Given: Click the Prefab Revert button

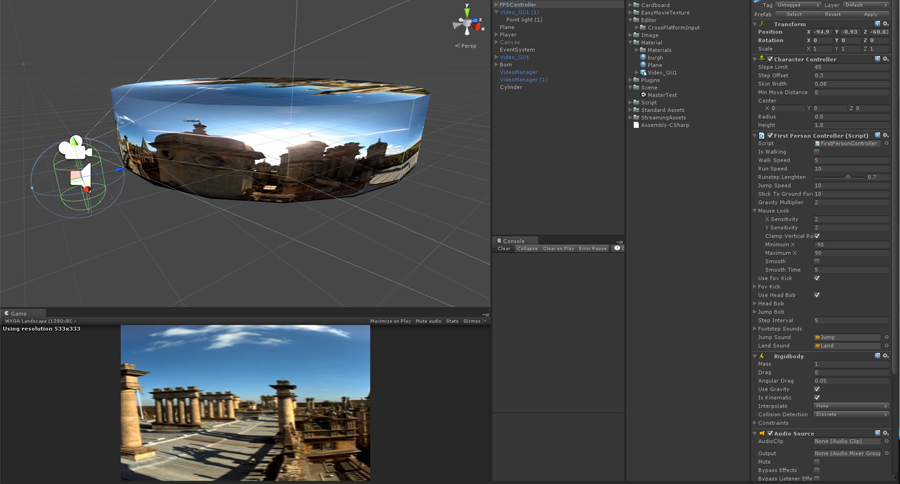Looking at the screenshot, I should click(x=833, y=14).
